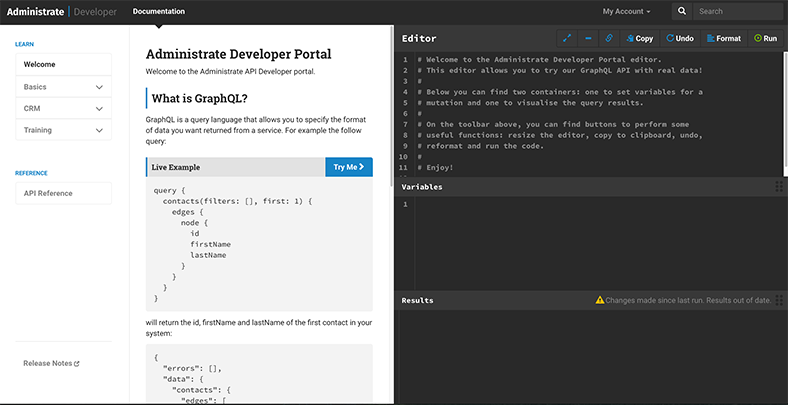Click the Results panel drag handle
Screen dimensions: 788x405
779,300
